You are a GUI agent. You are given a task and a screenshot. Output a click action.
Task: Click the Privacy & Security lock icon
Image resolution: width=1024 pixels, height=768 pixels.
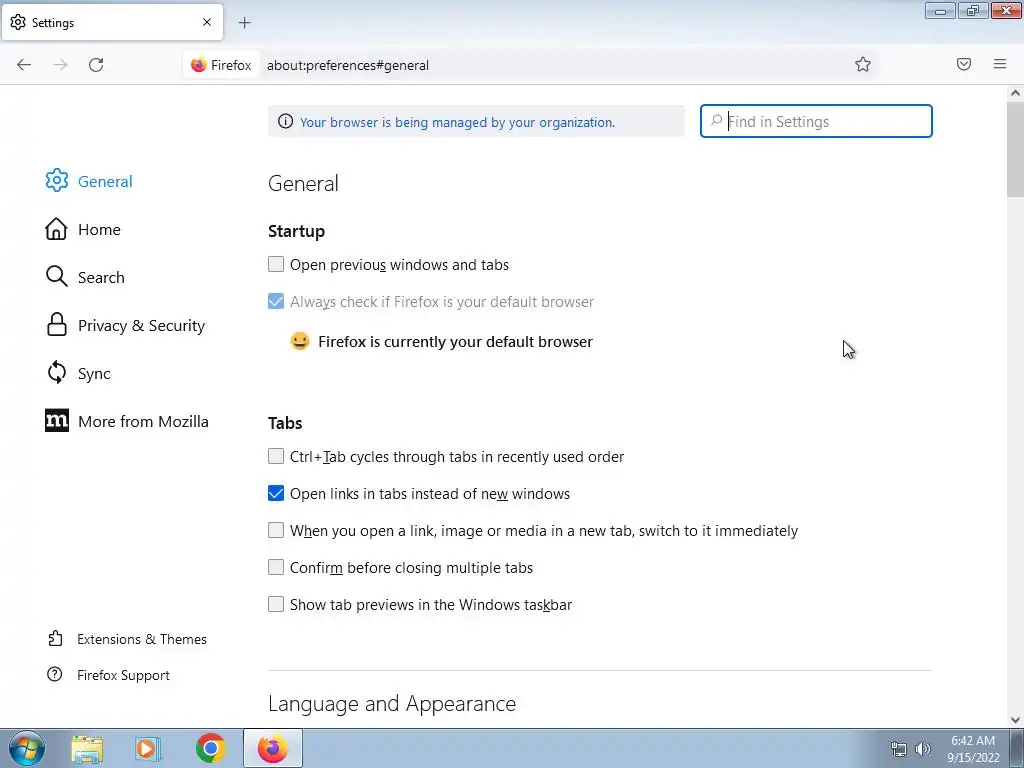pos(57,325)
